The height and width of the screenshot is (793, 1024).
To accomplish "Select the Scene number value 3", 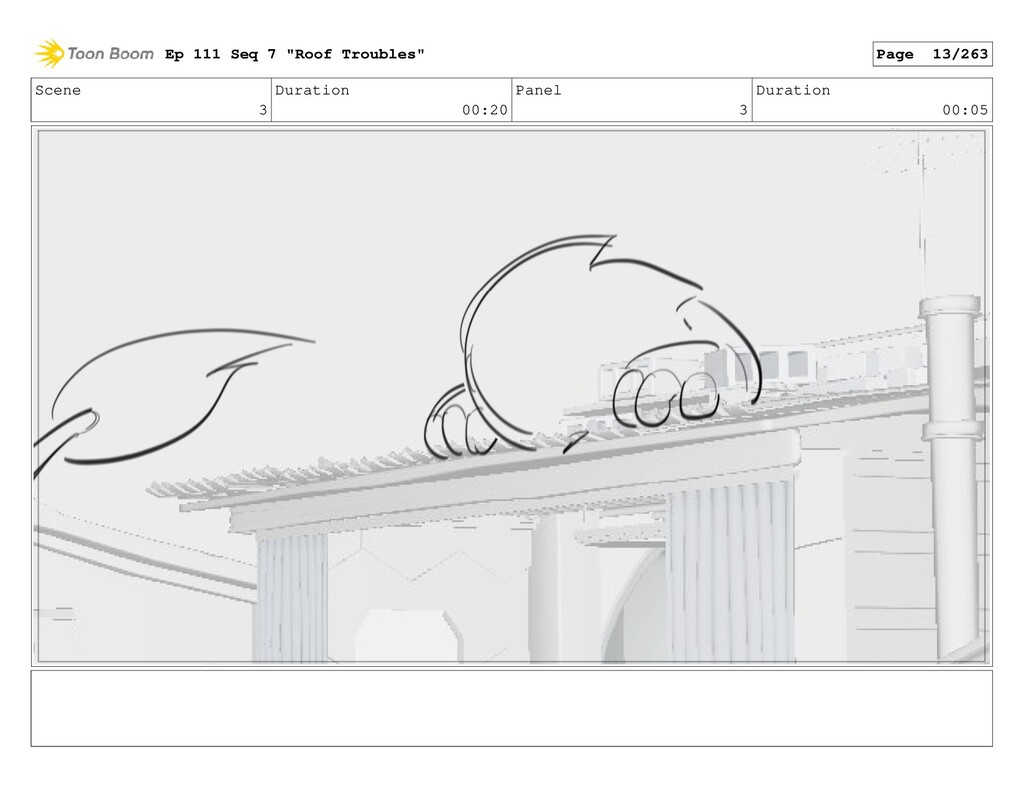I will pos(262,110).
